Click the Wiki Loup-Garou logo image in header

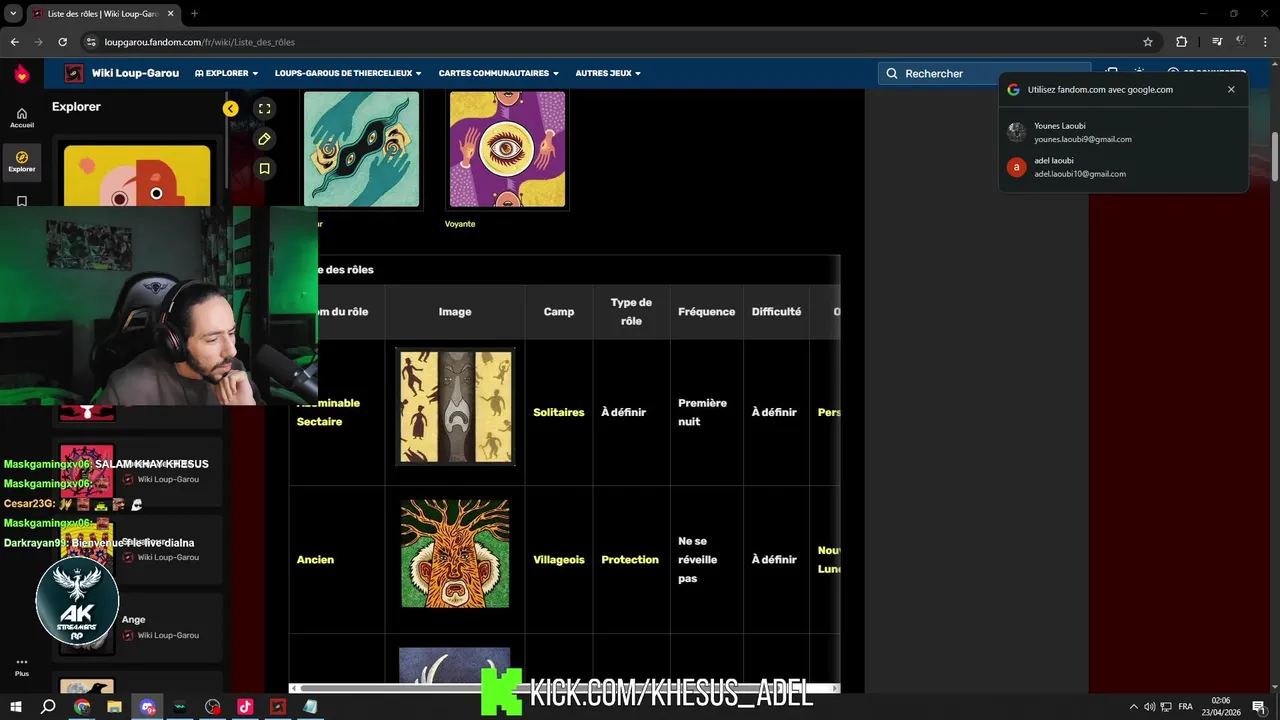[x=74, y=73]
